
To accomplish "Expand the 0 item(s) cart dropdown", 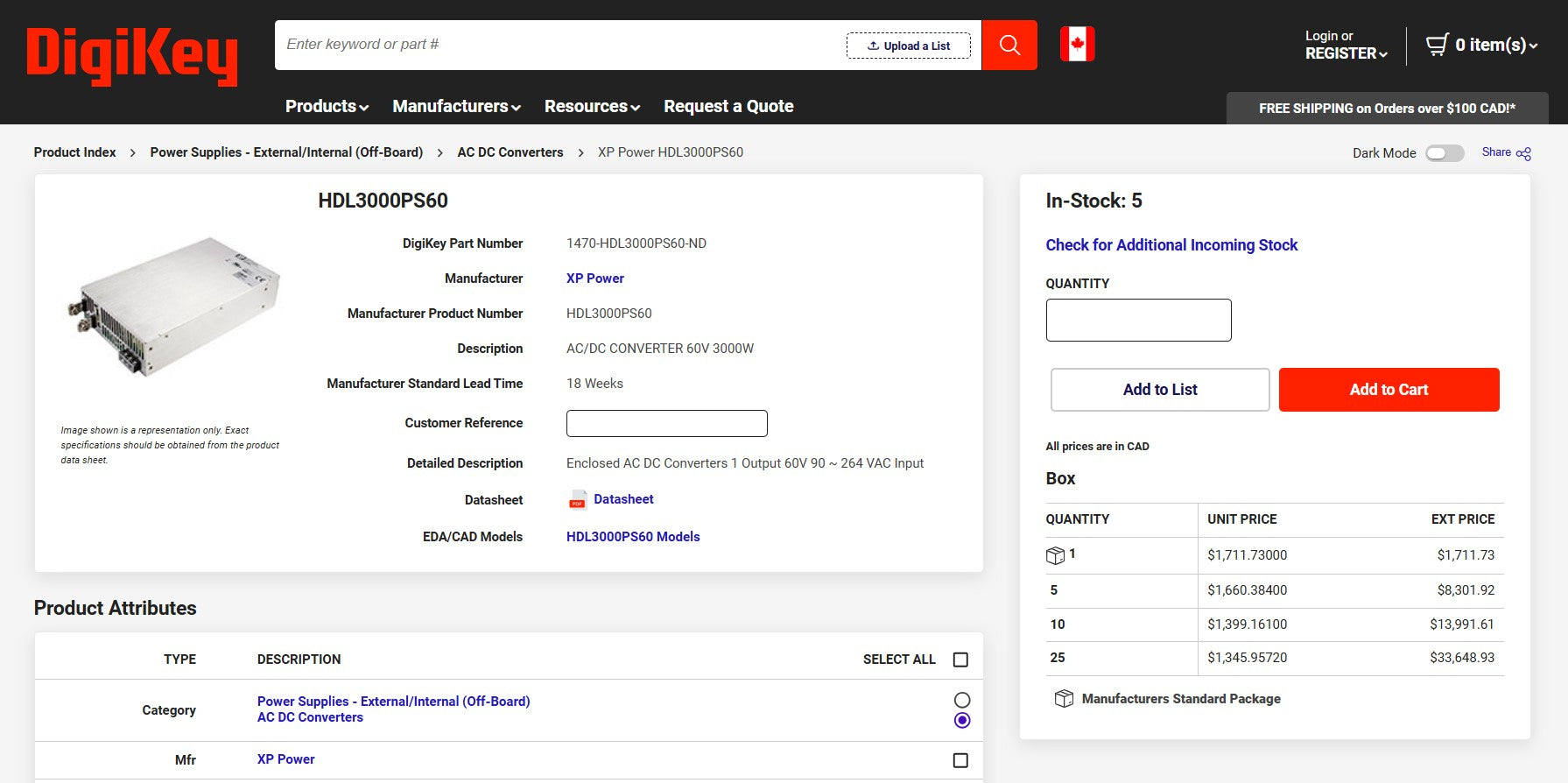I will click(1496, 45).
